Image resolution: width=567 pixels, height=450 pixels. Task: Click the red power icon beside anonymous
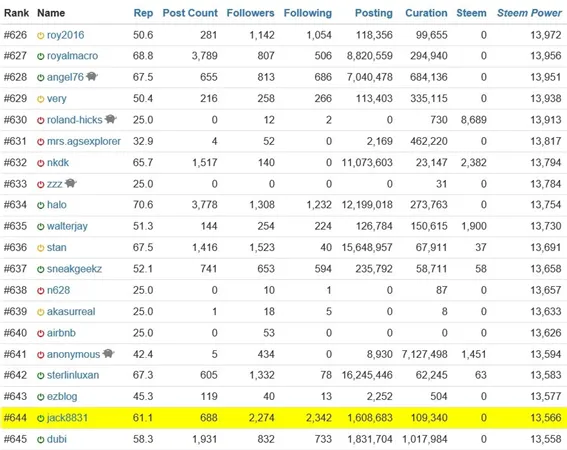coord(40,355)
